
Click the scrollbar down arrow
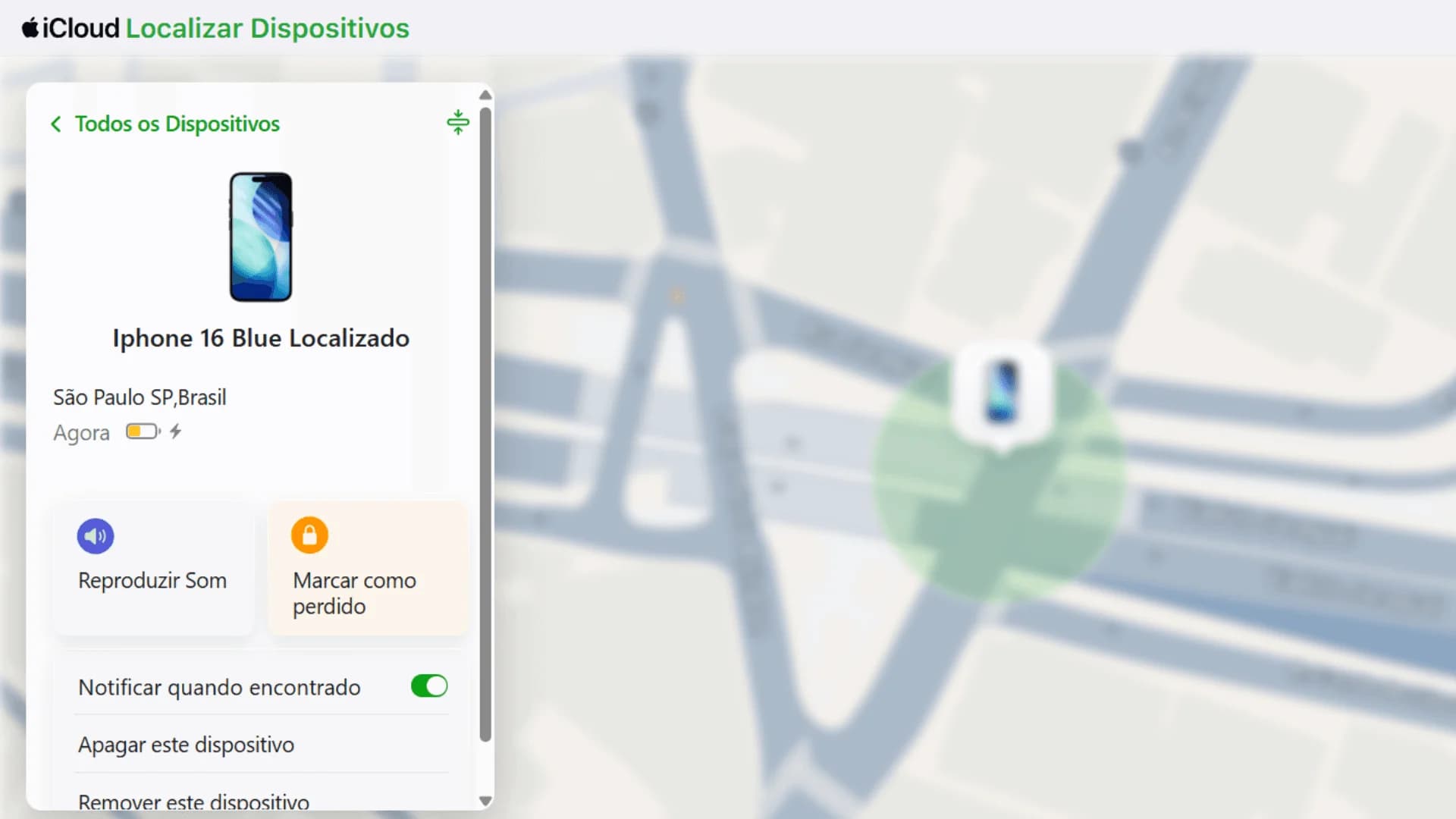click(485, 800)
